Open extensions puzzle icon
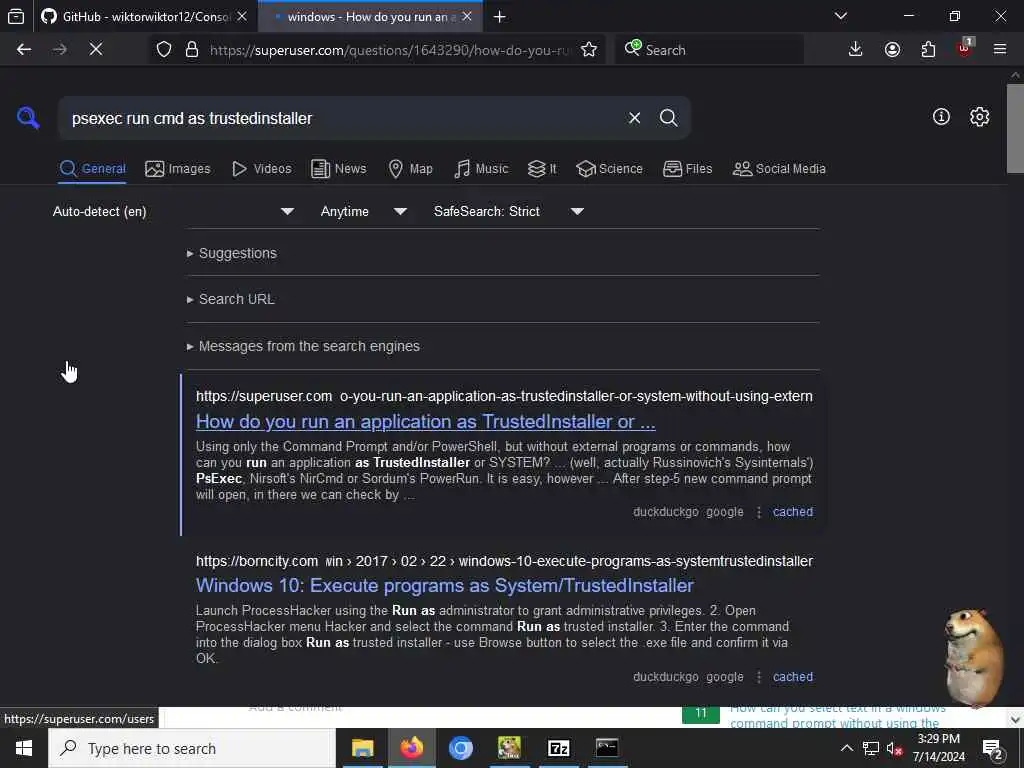 tap(928, 50)
